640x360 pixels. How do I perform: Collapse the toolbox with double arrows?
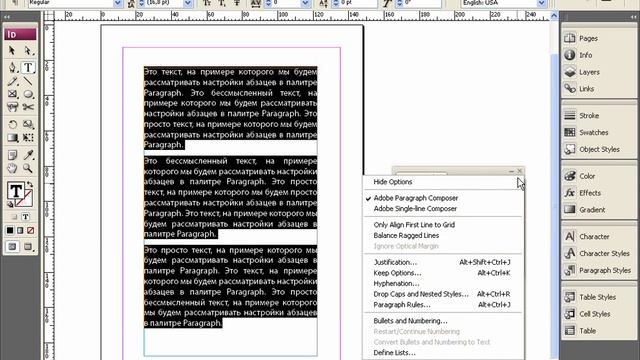tap(7, 17)
